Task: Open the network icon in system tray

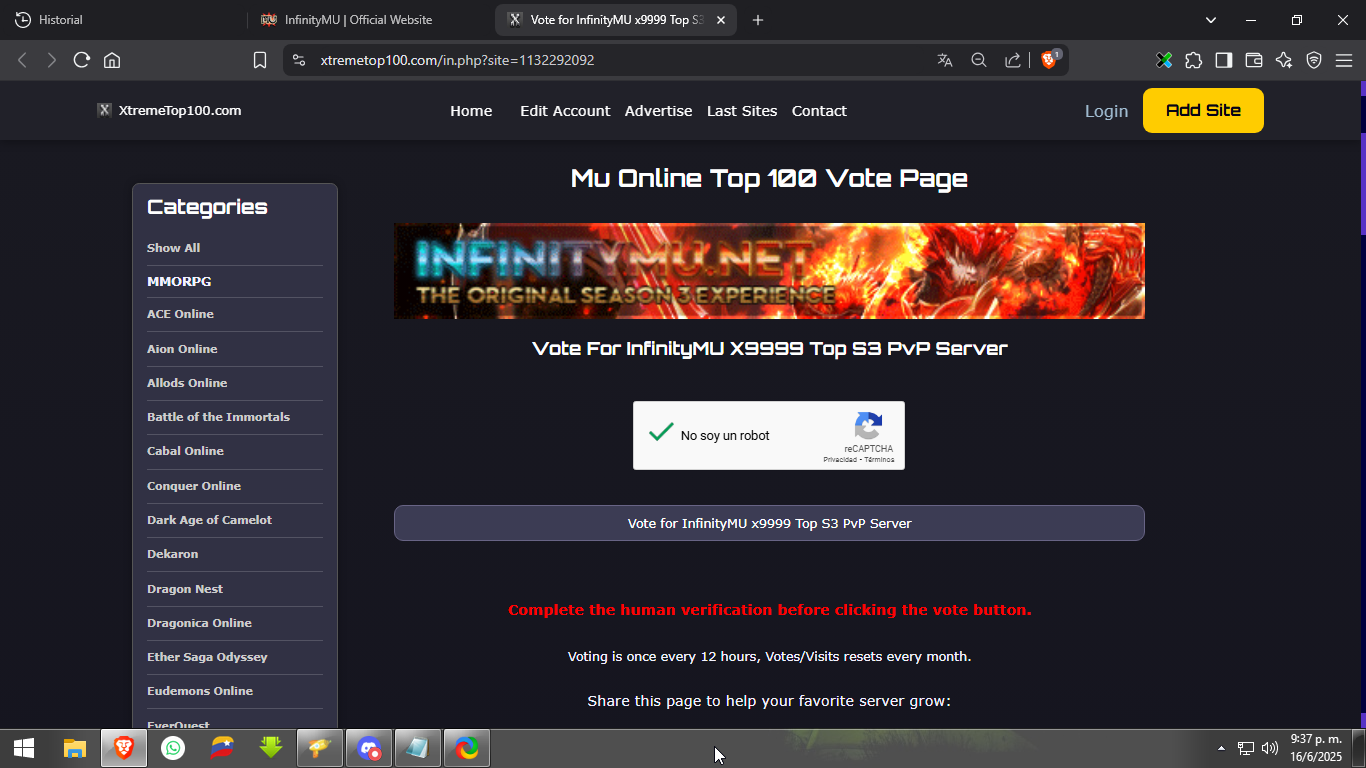Action: (x=1246, y=748)
